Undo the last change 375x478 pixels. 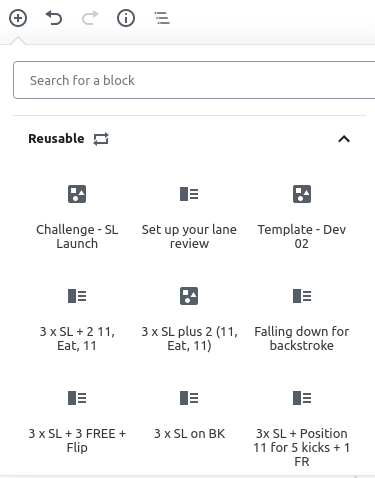click(x=54, y=18)
